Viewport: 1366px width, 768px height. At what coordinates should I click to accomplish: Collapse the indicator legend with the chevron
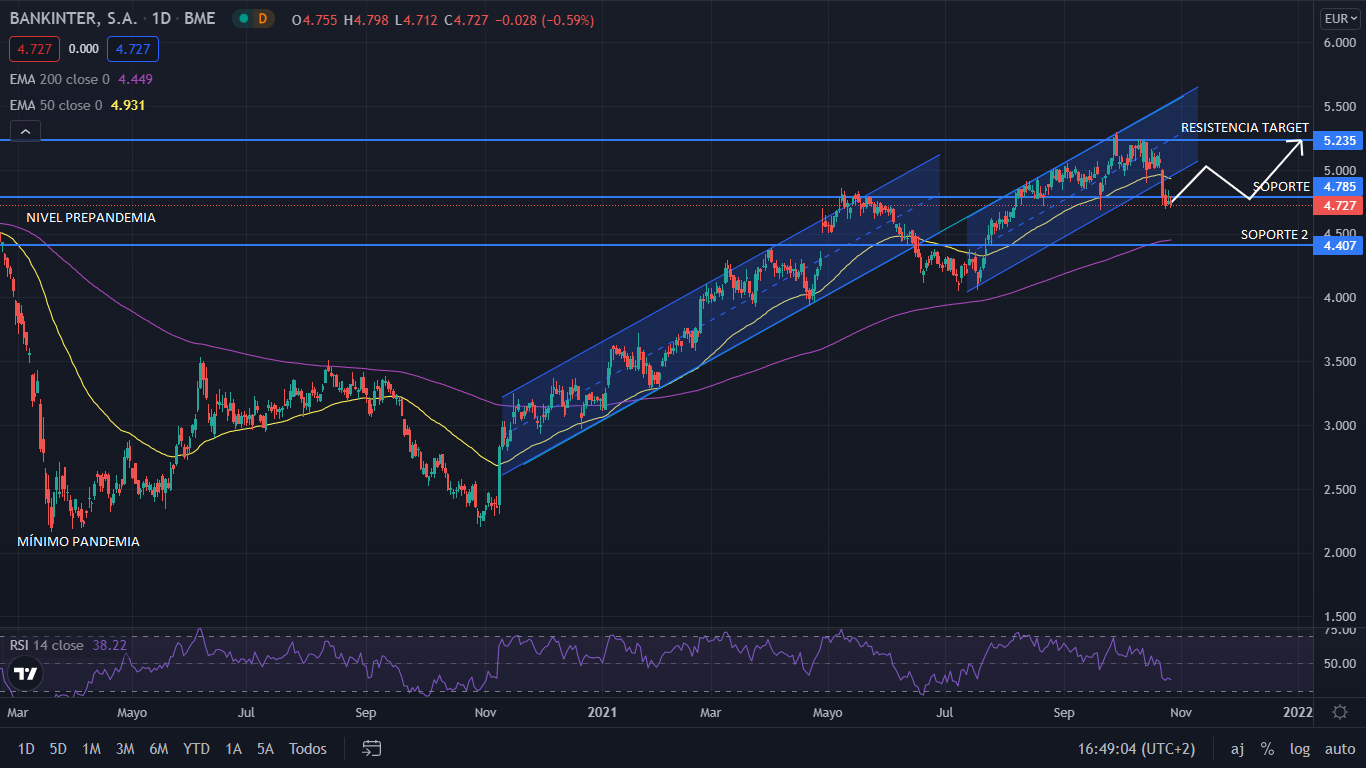[25, 131]
